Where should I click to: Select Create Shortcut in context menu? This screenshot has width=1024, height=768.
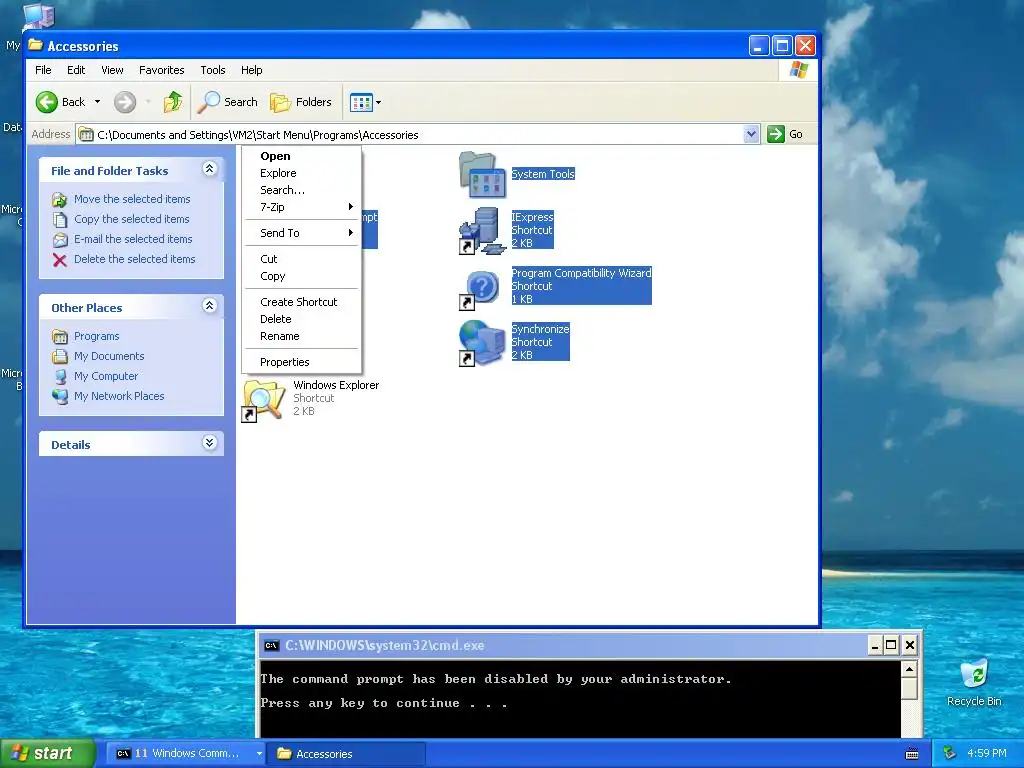(x=301, y=302)
